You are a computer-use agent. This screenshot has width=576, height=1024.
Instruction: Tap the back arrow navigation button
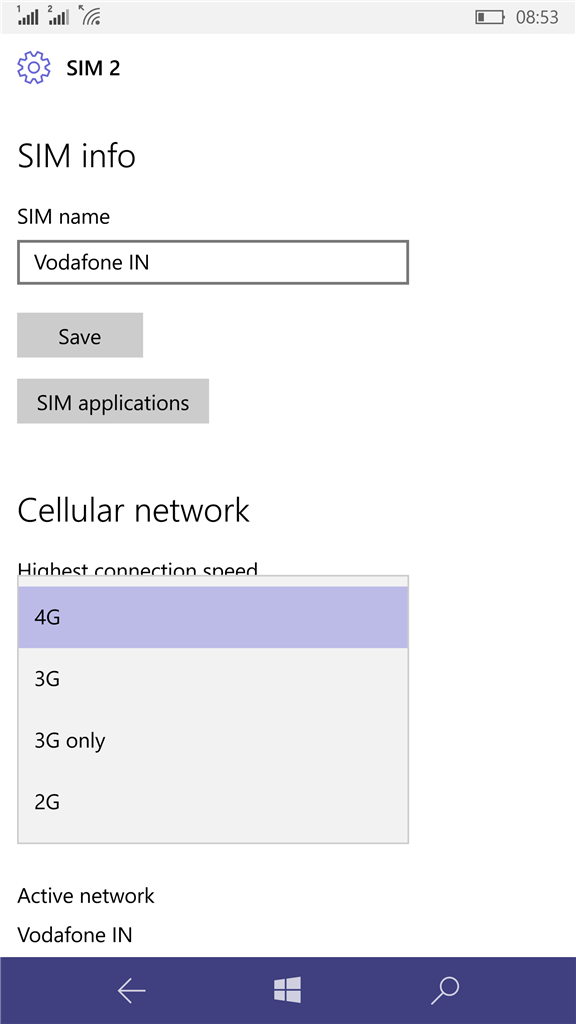[131, 991]
